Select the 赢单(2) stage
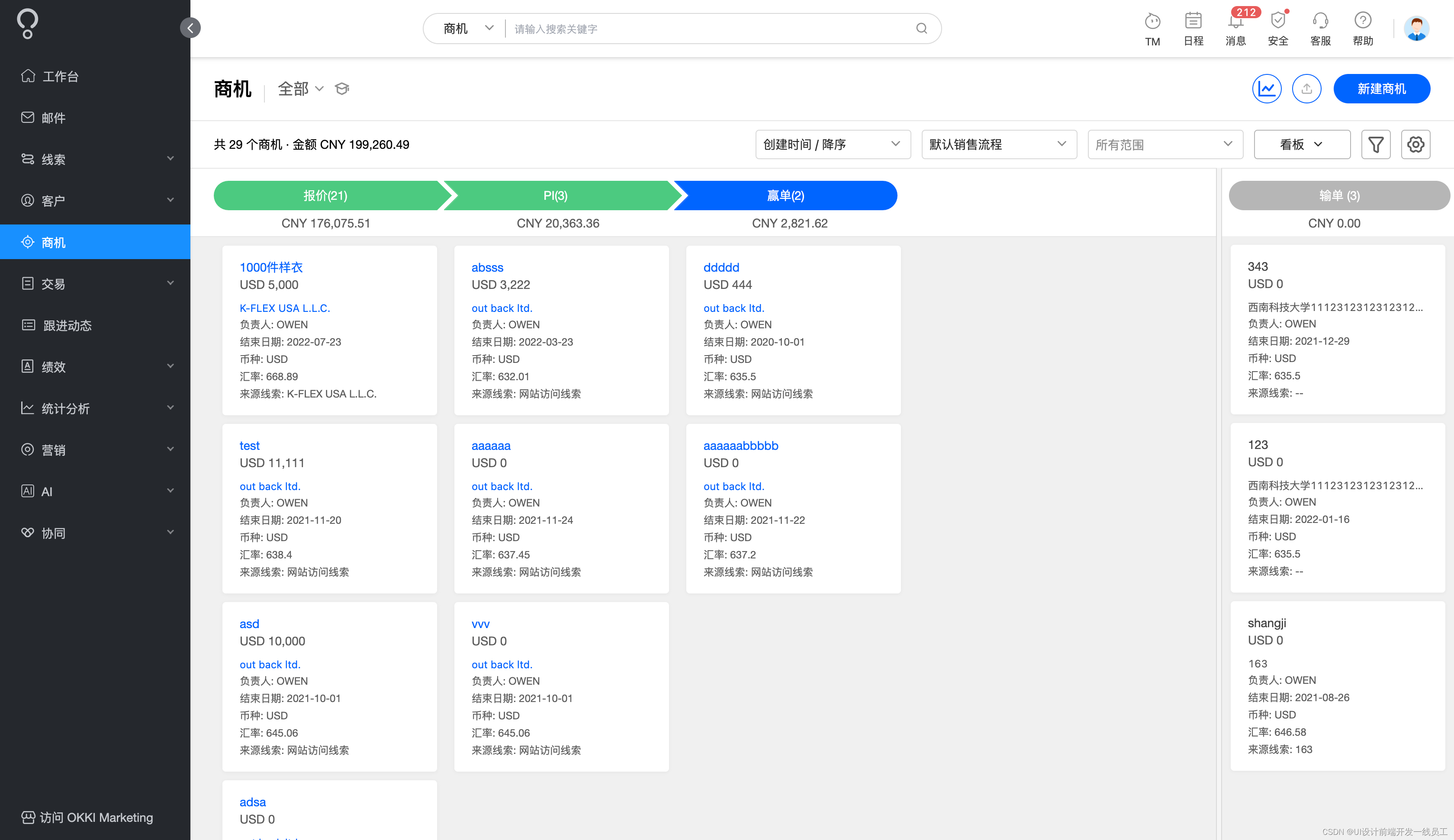Viewport: 1454px width, 840px height. tap(785, 196)
